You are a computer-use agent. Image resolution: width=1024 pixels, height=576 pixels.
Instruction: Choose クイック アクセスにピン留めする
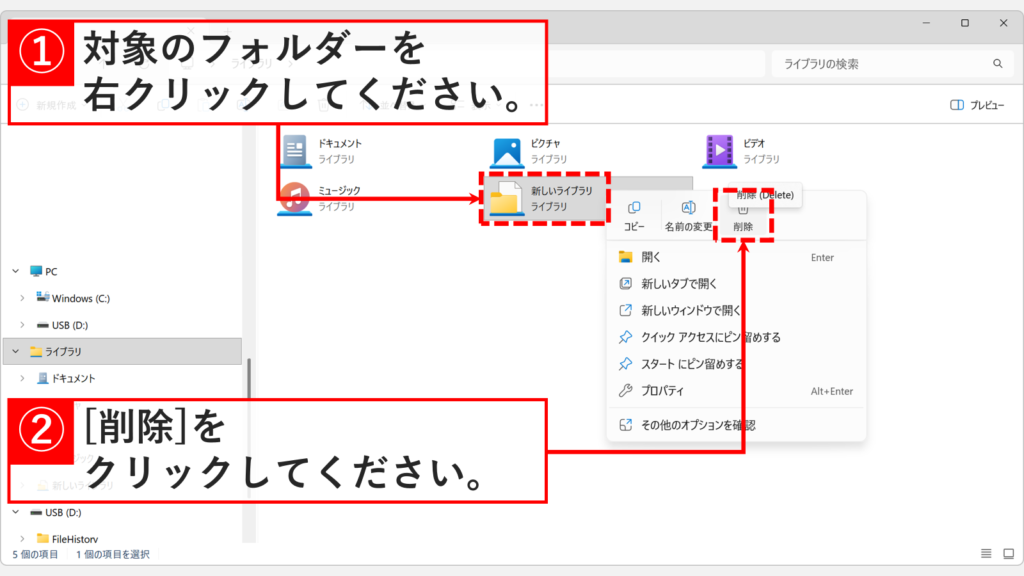tap(736, 337)
